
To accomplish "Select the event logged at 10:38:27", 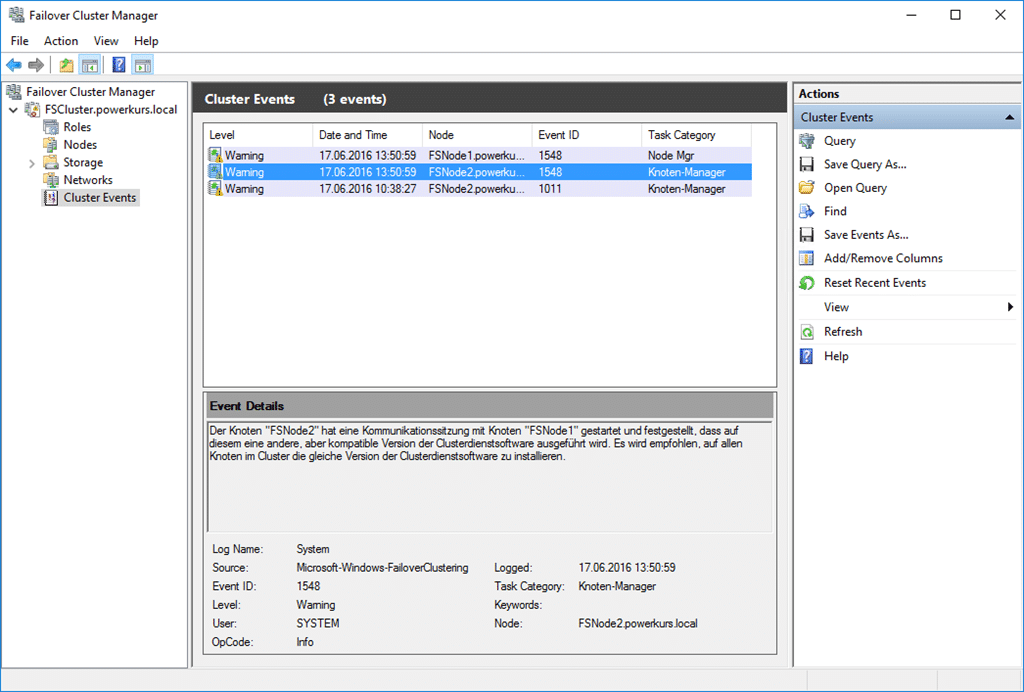I will coord(479,189).
